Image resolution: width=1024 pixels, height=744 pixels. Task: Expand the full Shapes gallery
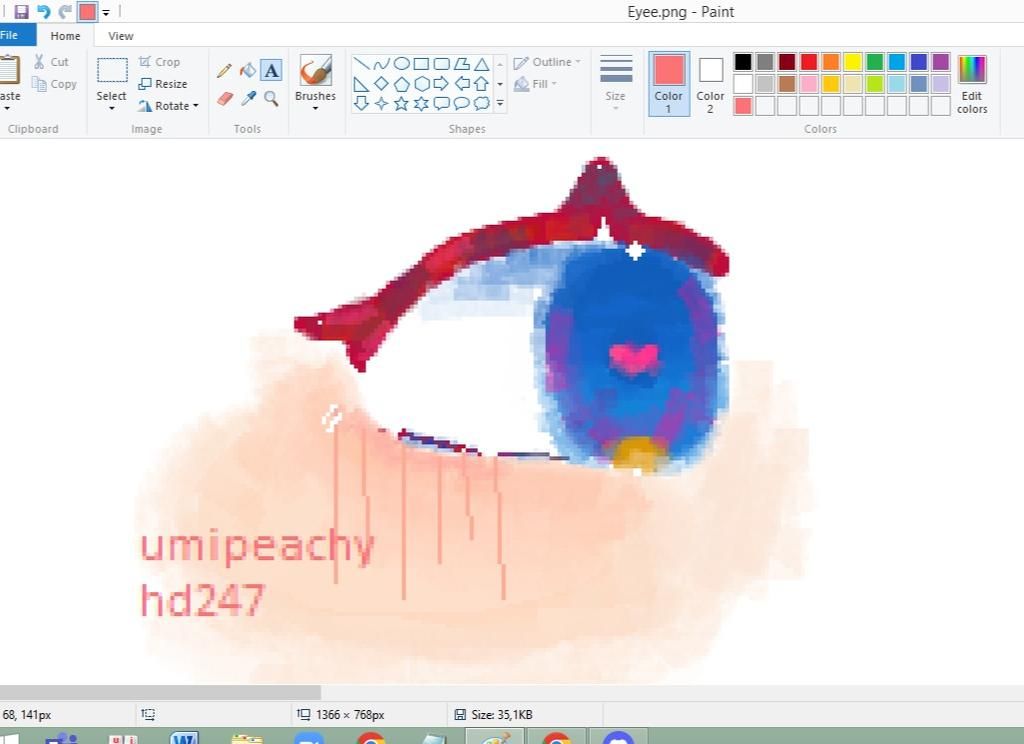click(500, 103)
